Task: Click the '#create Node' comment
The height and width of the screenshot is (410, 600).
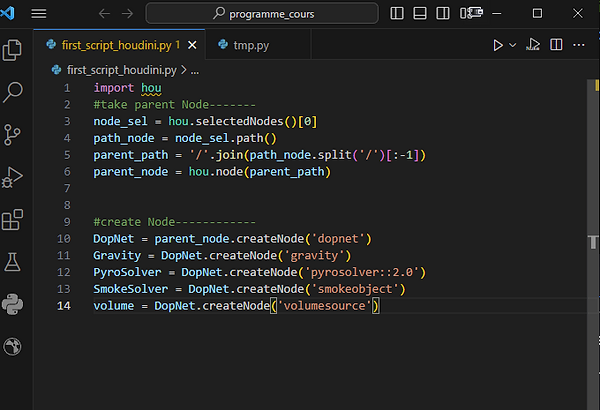Action: [x=174, y=222]
